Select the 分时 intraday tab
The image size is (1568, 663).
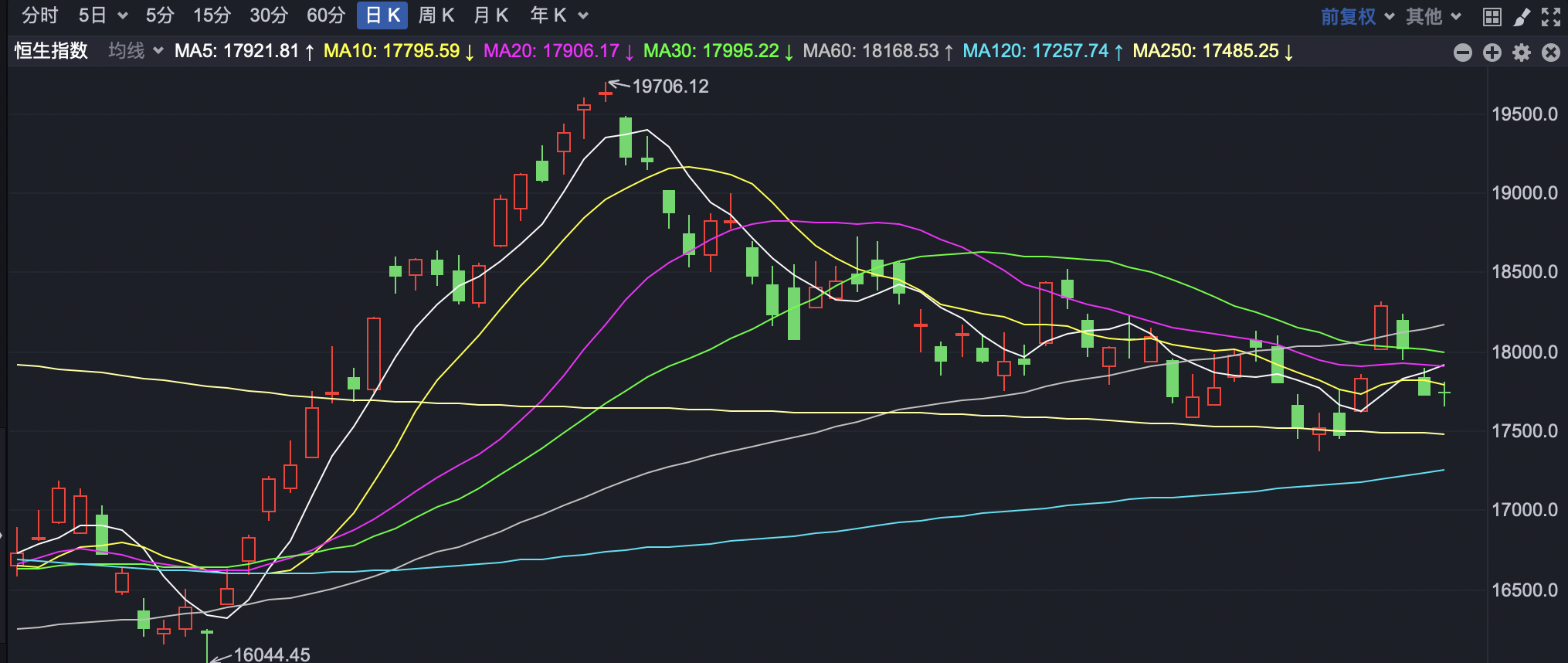pos(40,15)
